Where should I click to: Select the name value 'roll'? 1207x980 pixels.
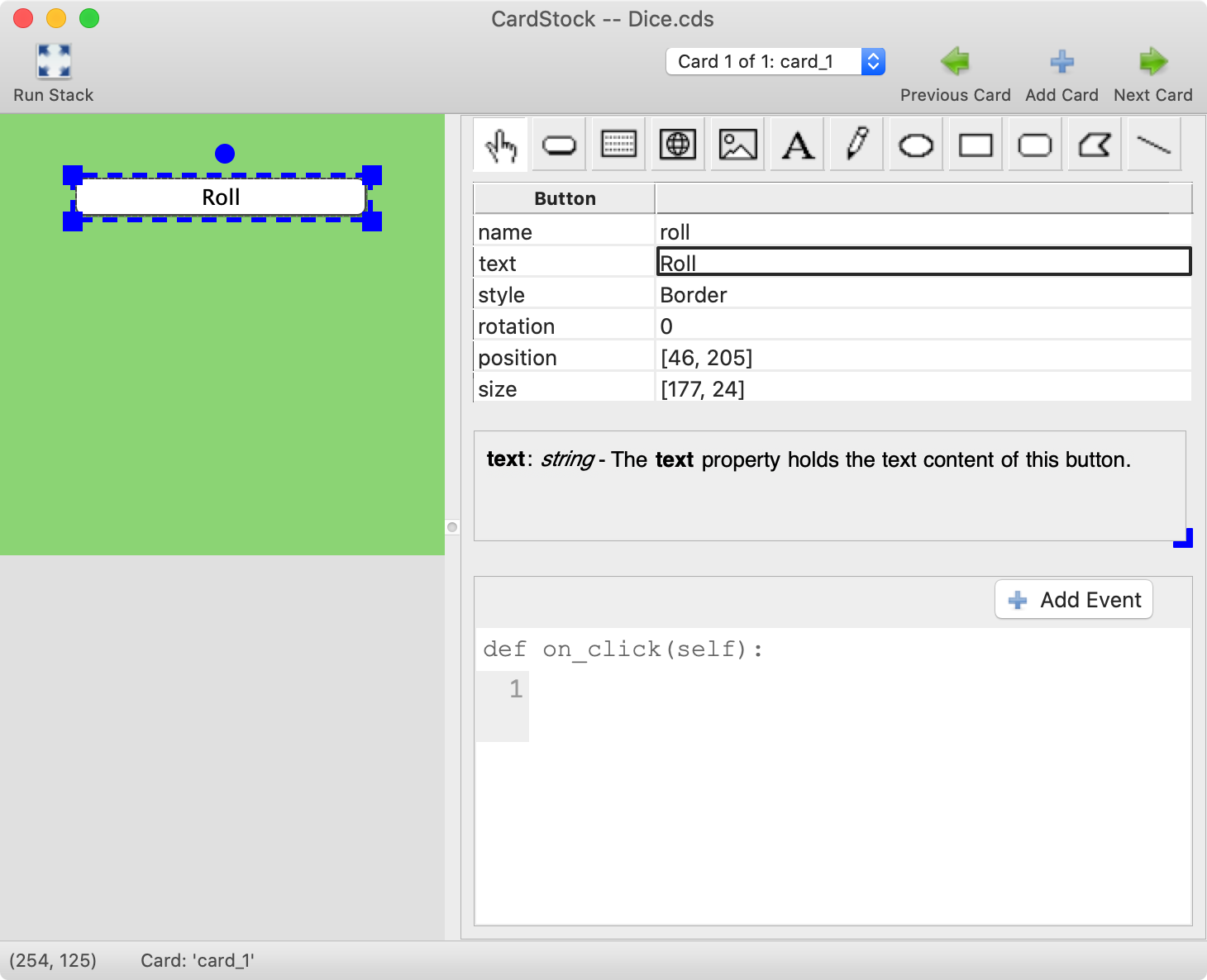923,231
